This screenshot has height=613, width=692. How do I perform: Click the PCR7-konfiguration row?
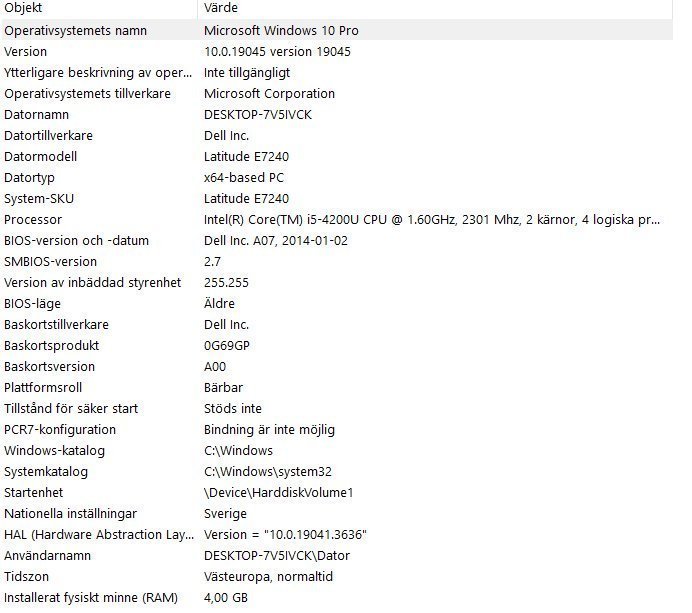tap(60, 430)
